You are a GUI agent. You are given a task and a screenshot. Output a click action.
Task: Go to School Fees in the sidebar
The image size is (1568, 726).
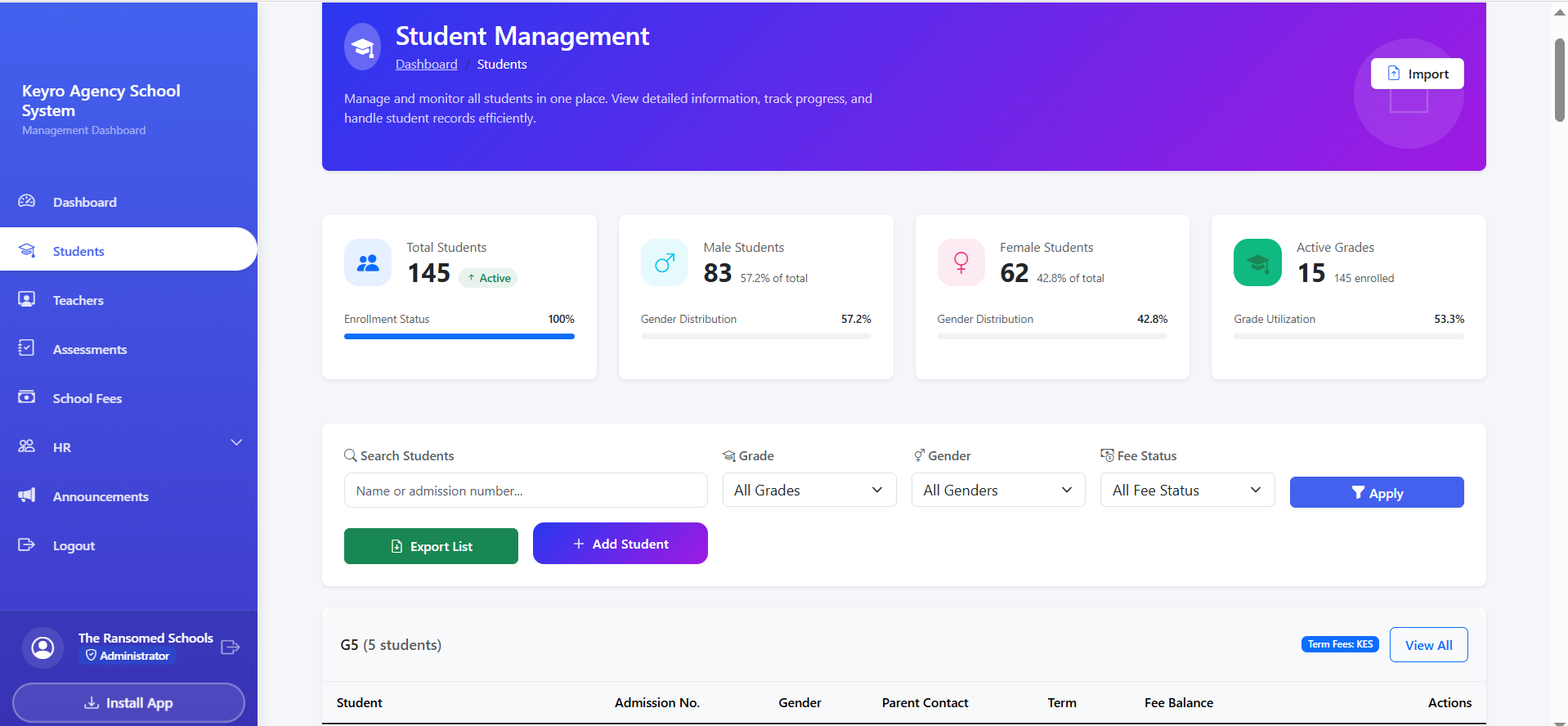coord(87,398)
